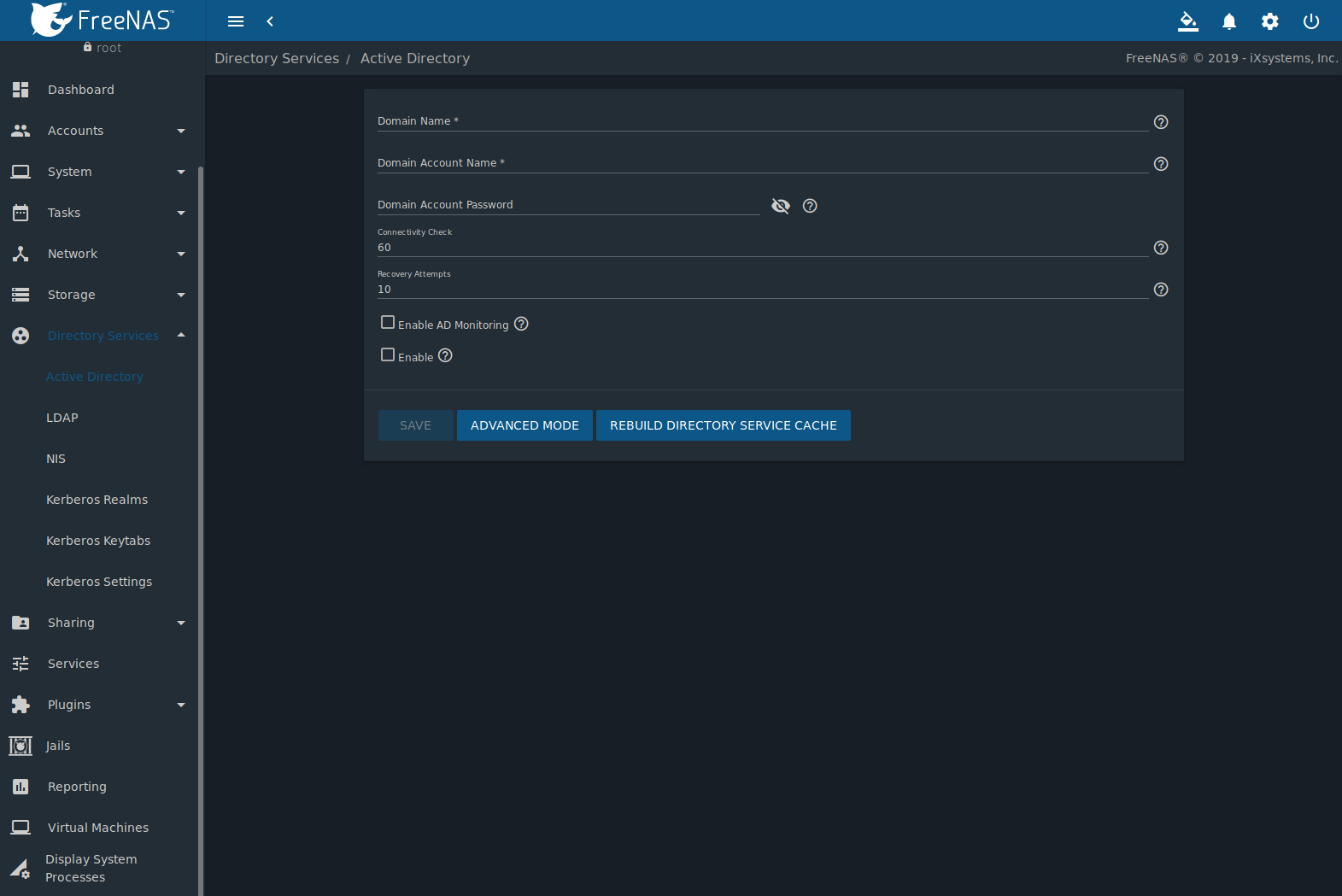This screenshot has width=1342, height=896.
Task: Click the Sharing folder icon
Action: coord(21,623)
